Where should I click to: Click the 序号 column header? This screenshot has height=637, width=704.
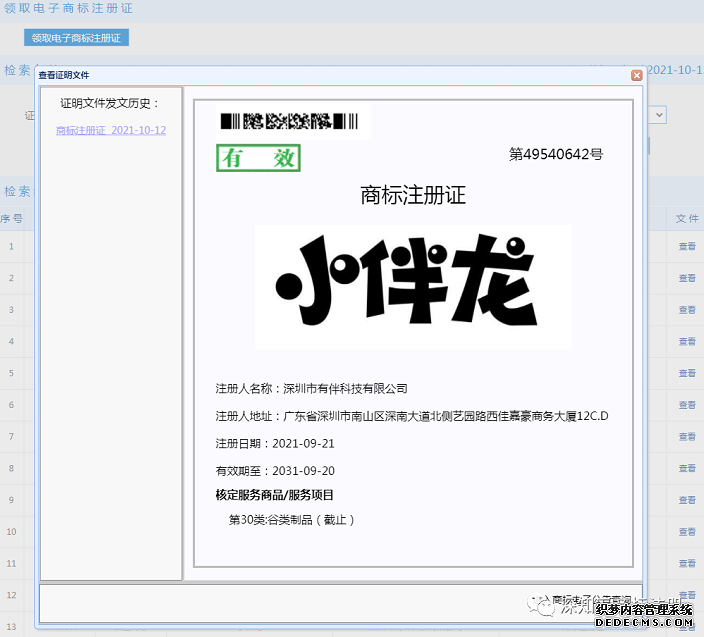point(11,219)
